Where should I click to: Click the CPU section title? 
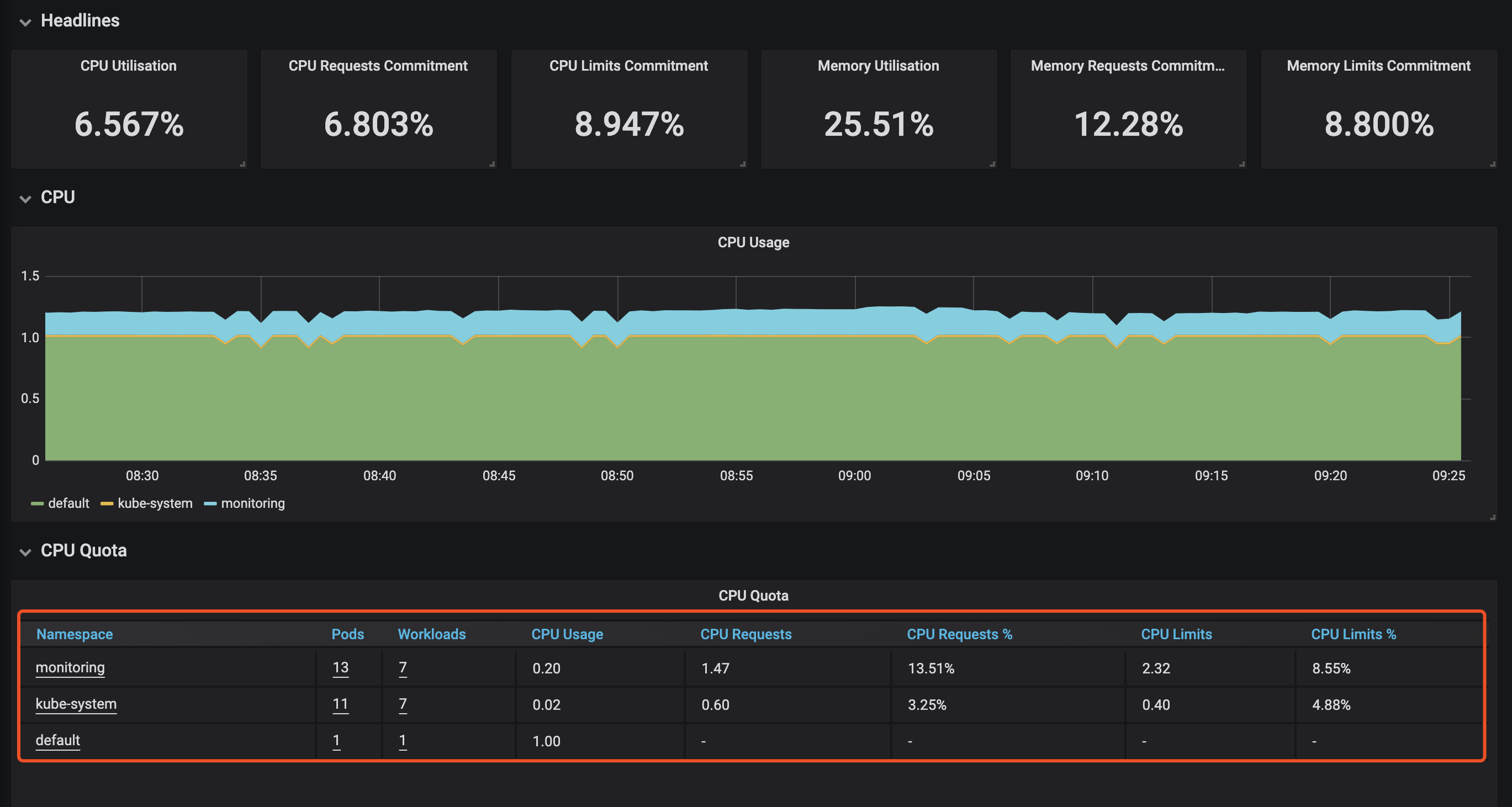click(x=57, y=197)
